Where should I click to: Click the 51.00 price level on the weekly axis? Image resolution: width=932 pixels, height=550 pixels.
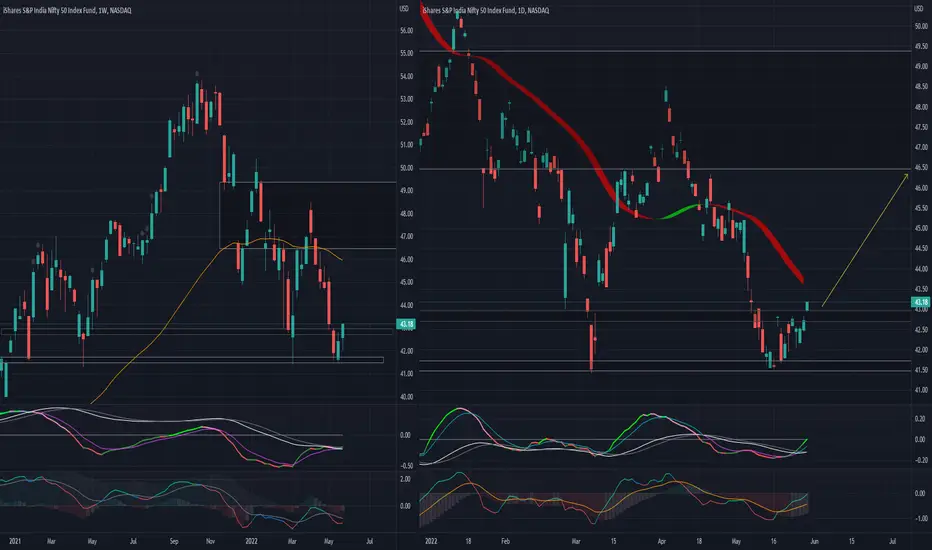(407, 144)
